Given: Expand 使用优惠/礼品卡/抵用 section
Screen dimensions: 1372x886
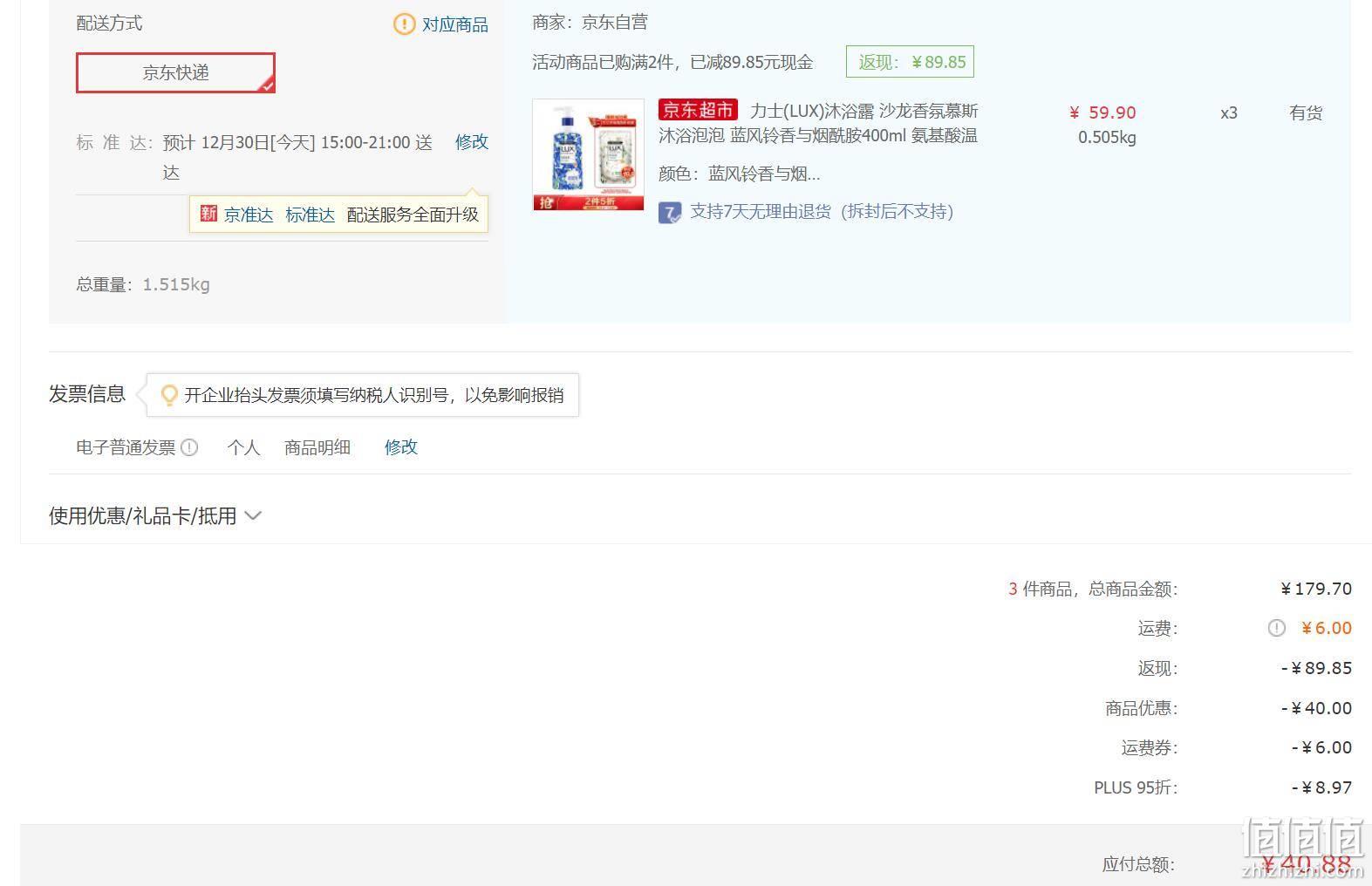Looking at the screenshot, I should [x=154, y=515].
